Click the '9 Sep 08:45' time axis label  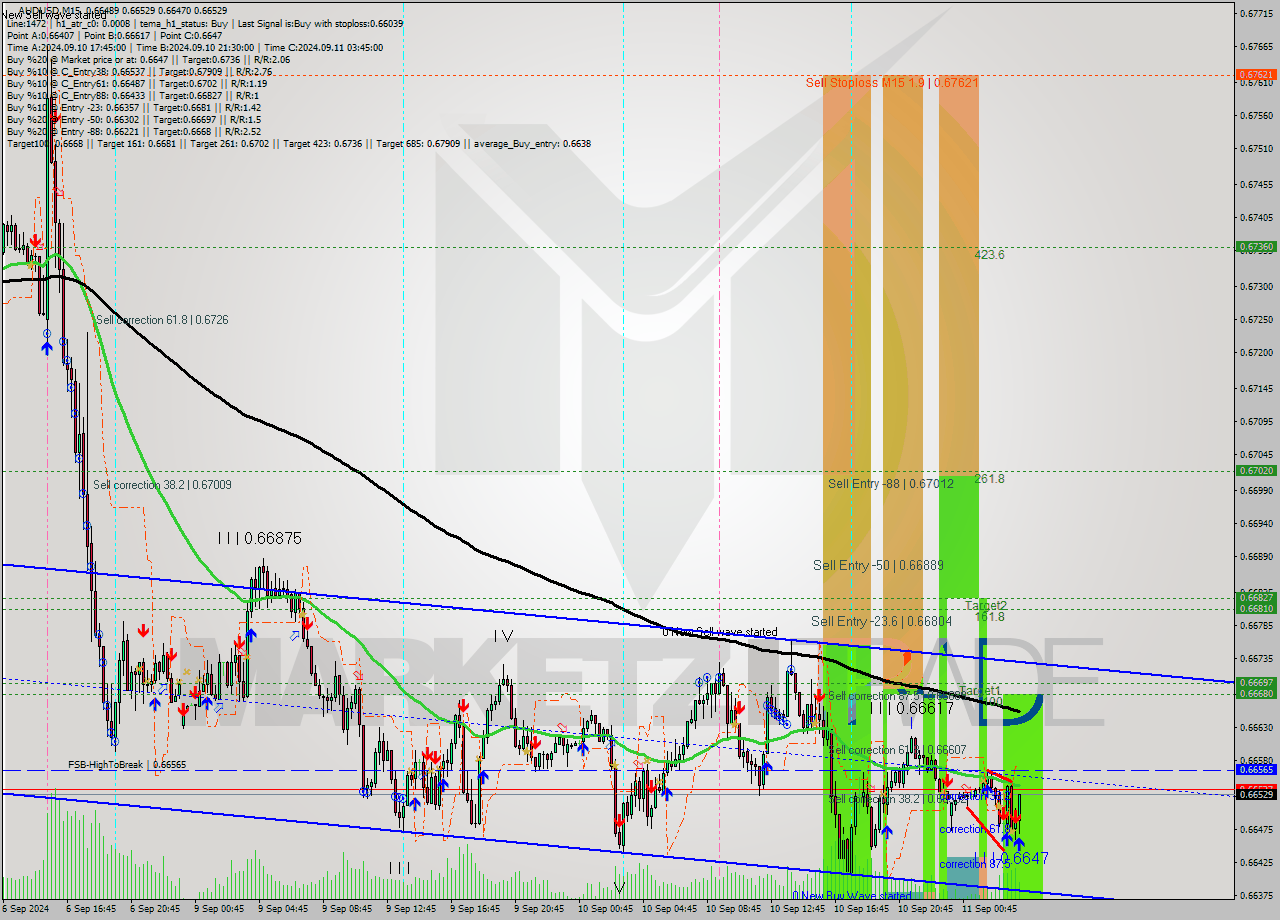tap(346, 909)
